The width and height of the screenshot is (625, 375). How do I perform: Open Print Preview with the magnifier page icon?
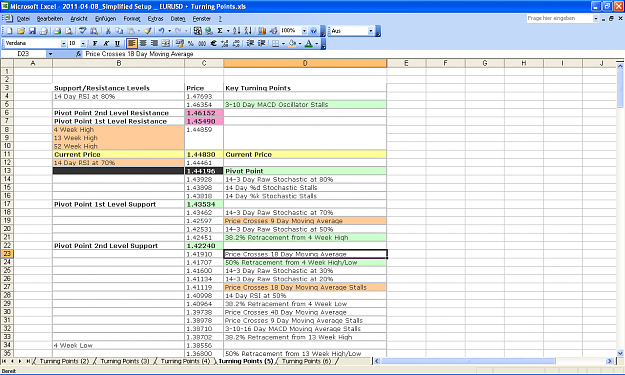tap(69, 31)
